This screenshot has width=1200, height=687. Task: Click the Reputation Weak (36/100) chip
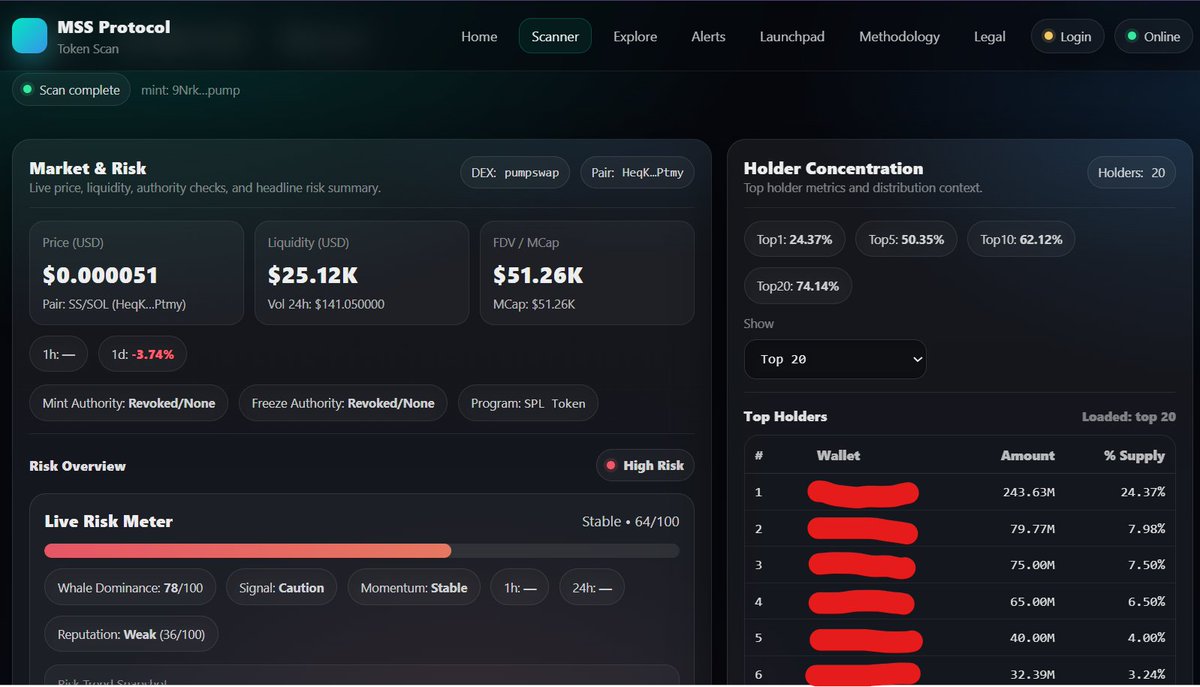click(131, 635)
